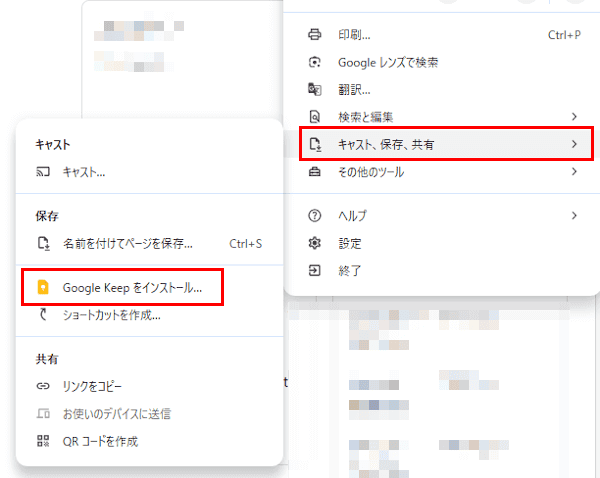Click the Google Lens camera icon
Screen dimensions: 600x478
pos(315,62)
